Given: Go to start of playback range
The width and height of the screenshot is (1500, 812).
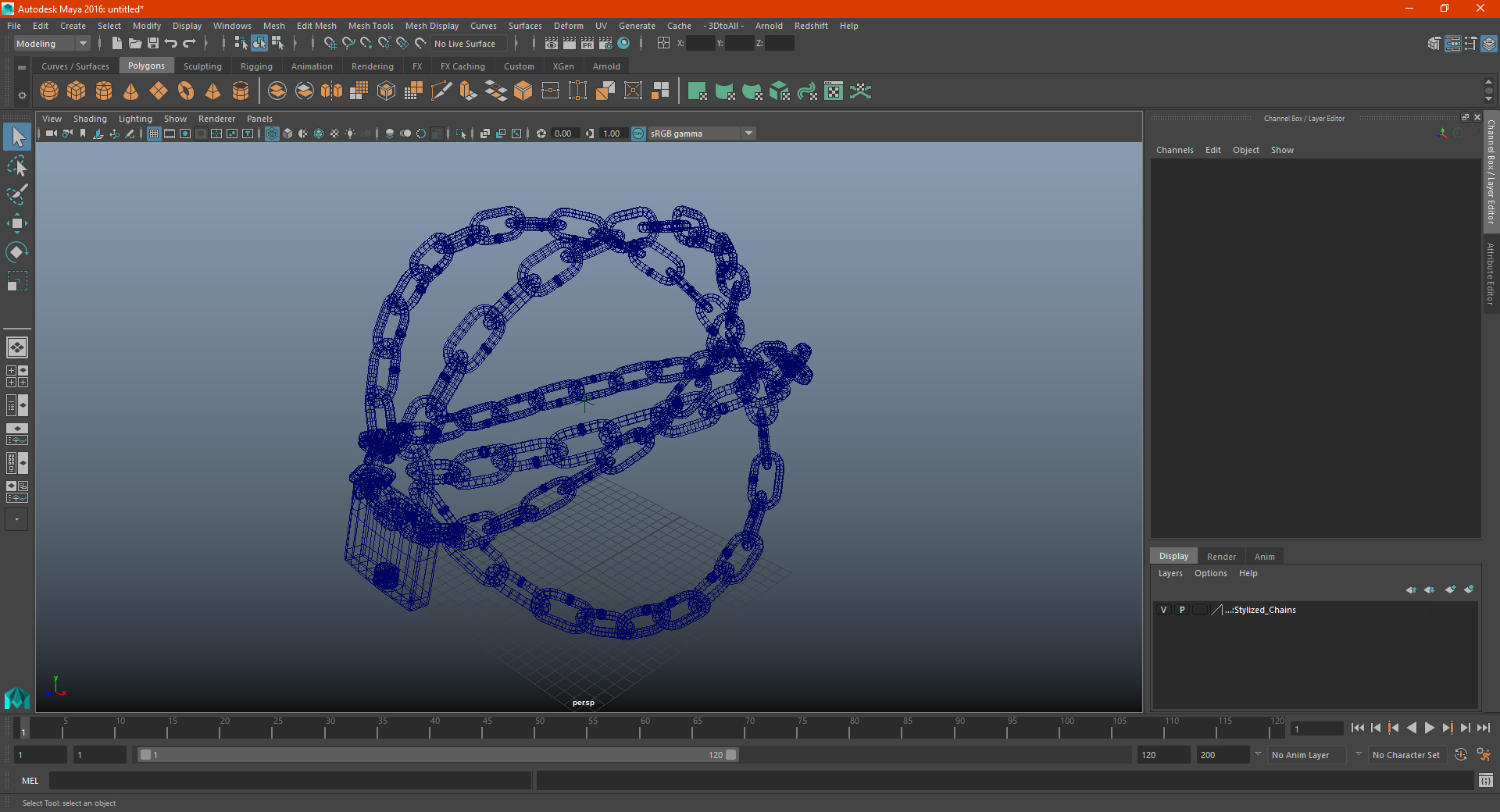Looking at the screenshot, I should [x=1358, y=728].
